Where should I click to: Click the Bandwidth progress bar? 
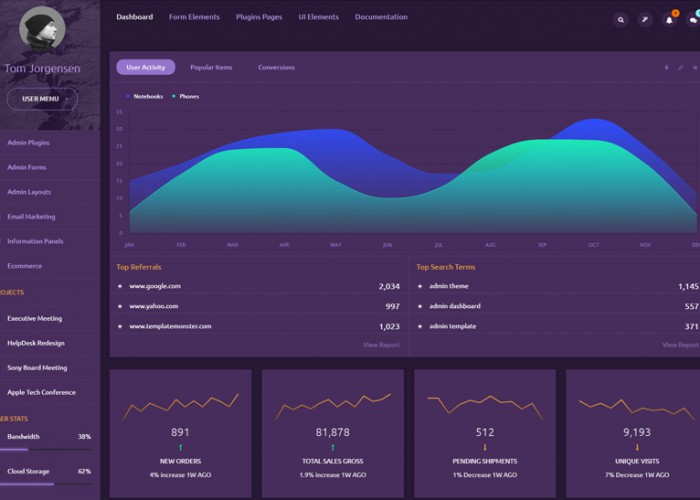click(46, 450)
